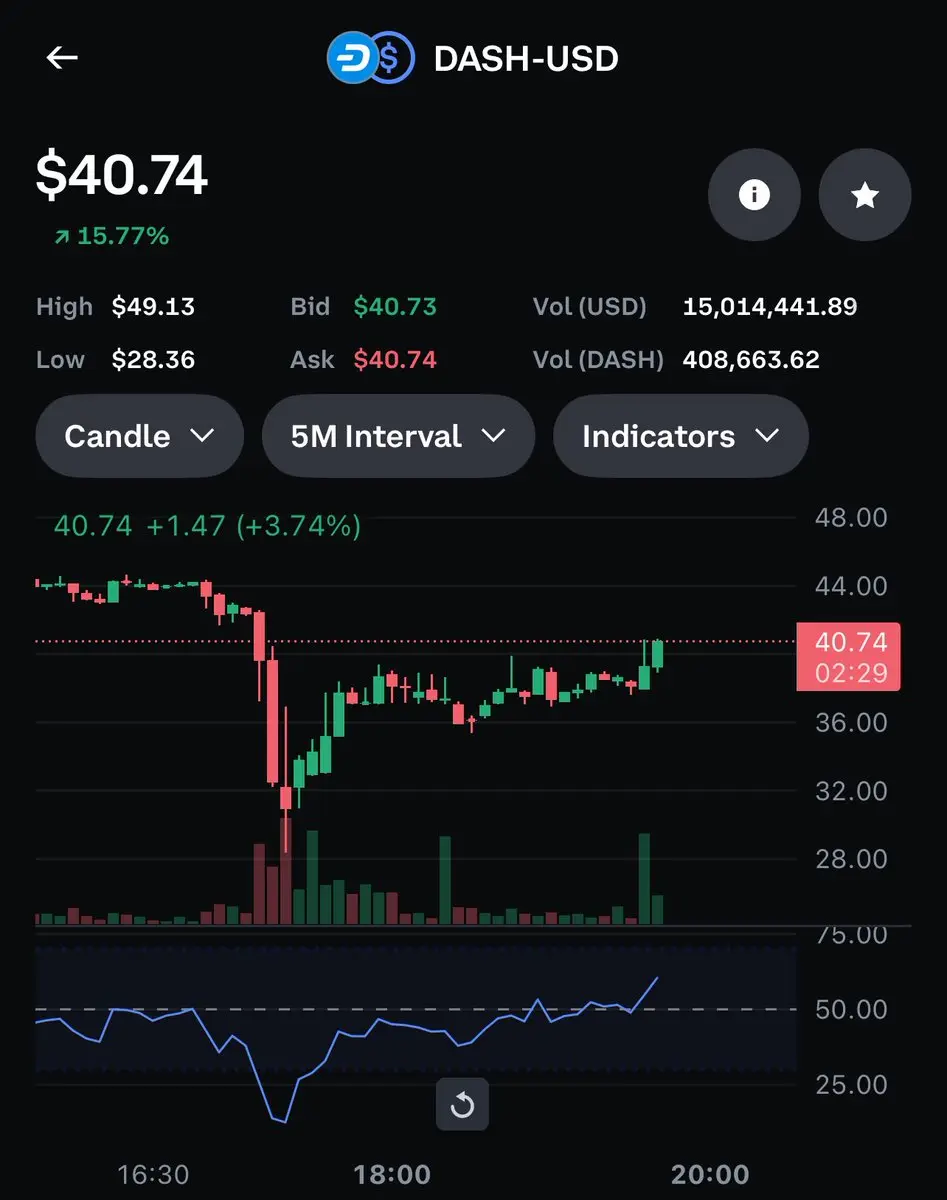Open the Candle chart type dropdown

(x=139, y=436)
